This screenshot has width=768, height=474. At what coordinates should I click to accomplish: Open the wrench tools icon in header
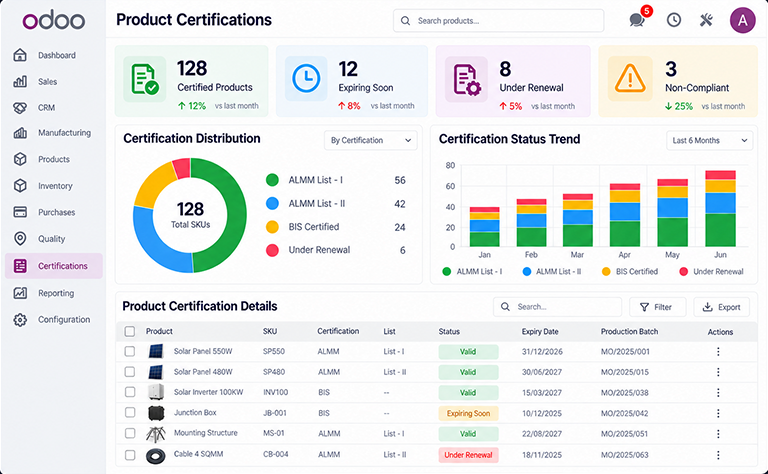coord(706,20)
